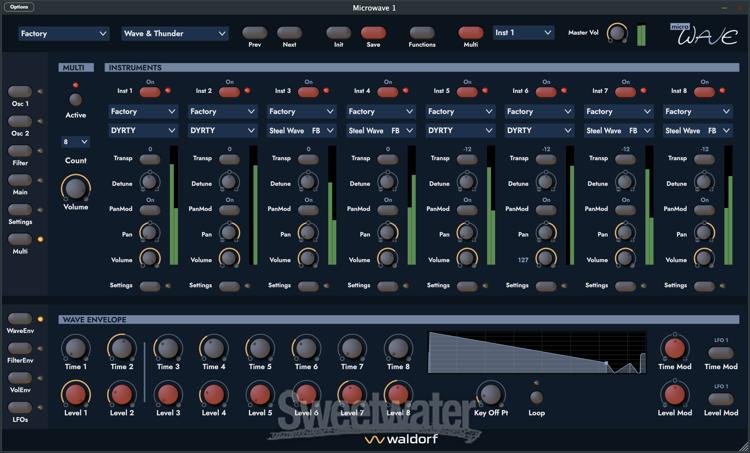The height and width of the screenshot is (453, 750).
Task: Switch to the Filter page
Action: click(20, 151)
